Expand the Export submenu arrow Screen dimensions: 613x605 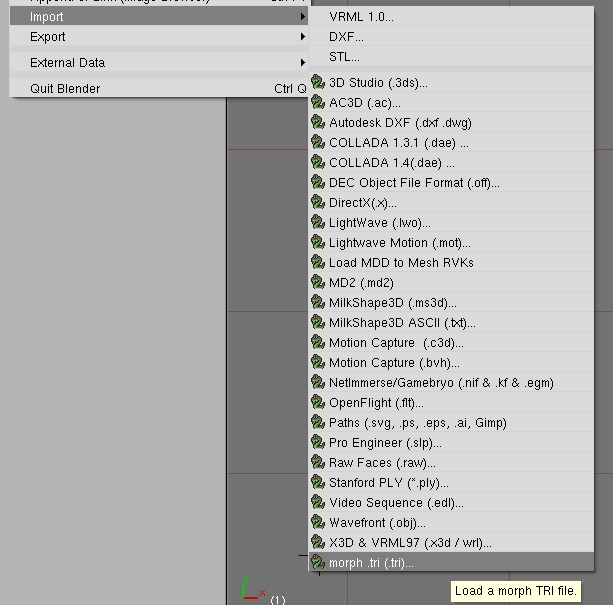coord(302,37)
